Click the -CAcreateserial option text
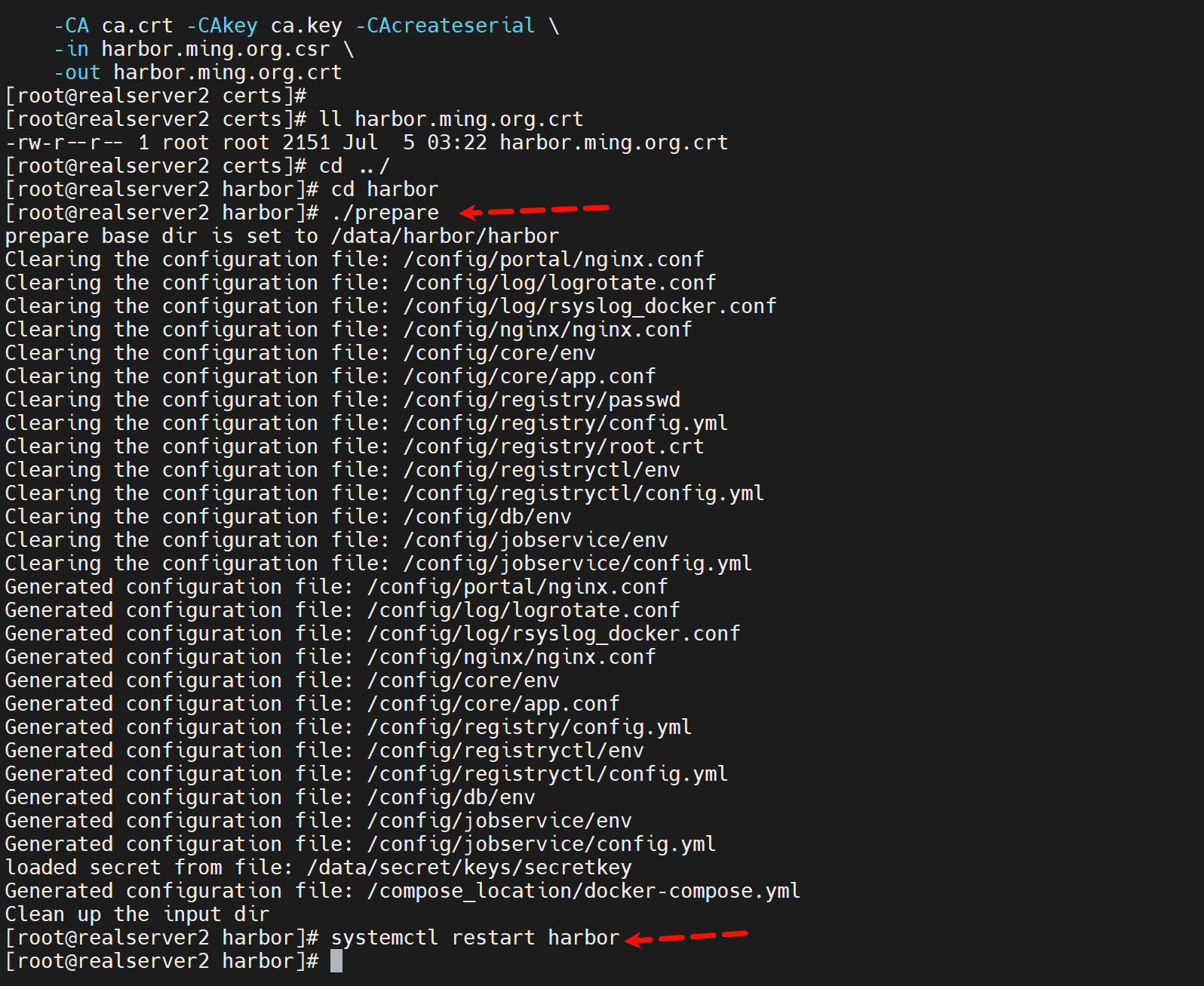The width and height of the screenshot is (1204, 986). pos(445,26)
